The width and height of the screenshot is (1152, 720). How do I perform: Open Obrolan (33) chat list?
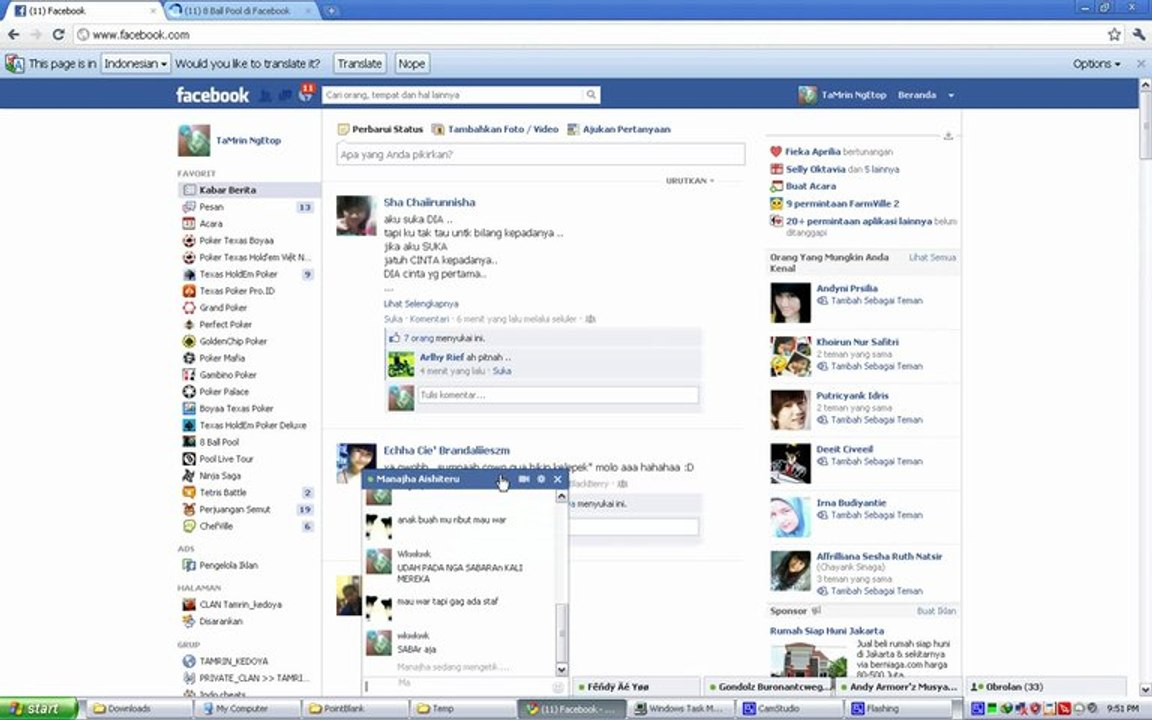coord(1045,687)
